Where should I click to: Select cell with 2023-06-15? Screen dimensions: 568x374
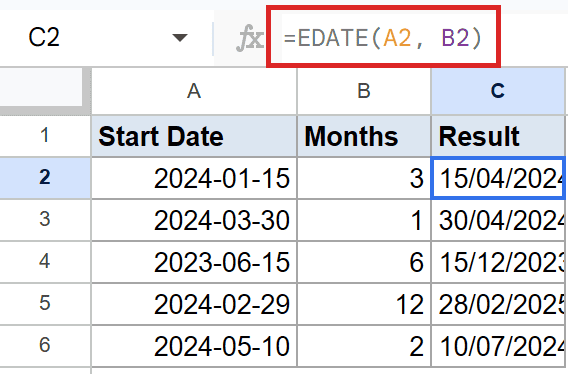coord(194,262)
